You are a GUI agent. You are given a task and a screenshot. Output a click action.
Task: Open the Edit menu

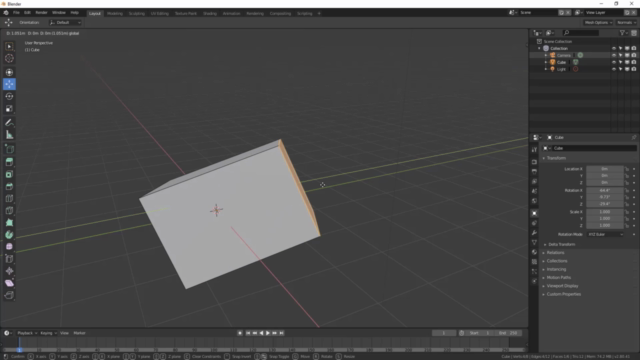27,13
